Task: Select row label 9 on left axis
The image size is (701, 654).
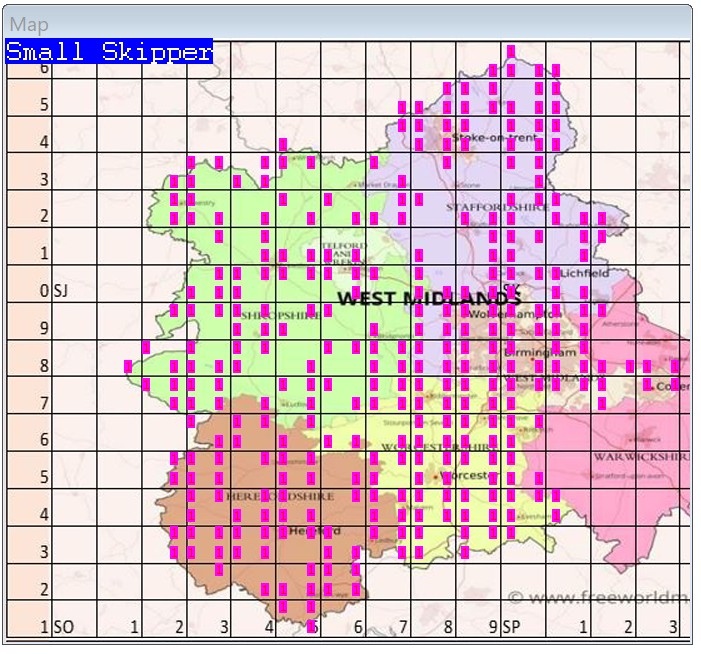Action: point(44,328)
